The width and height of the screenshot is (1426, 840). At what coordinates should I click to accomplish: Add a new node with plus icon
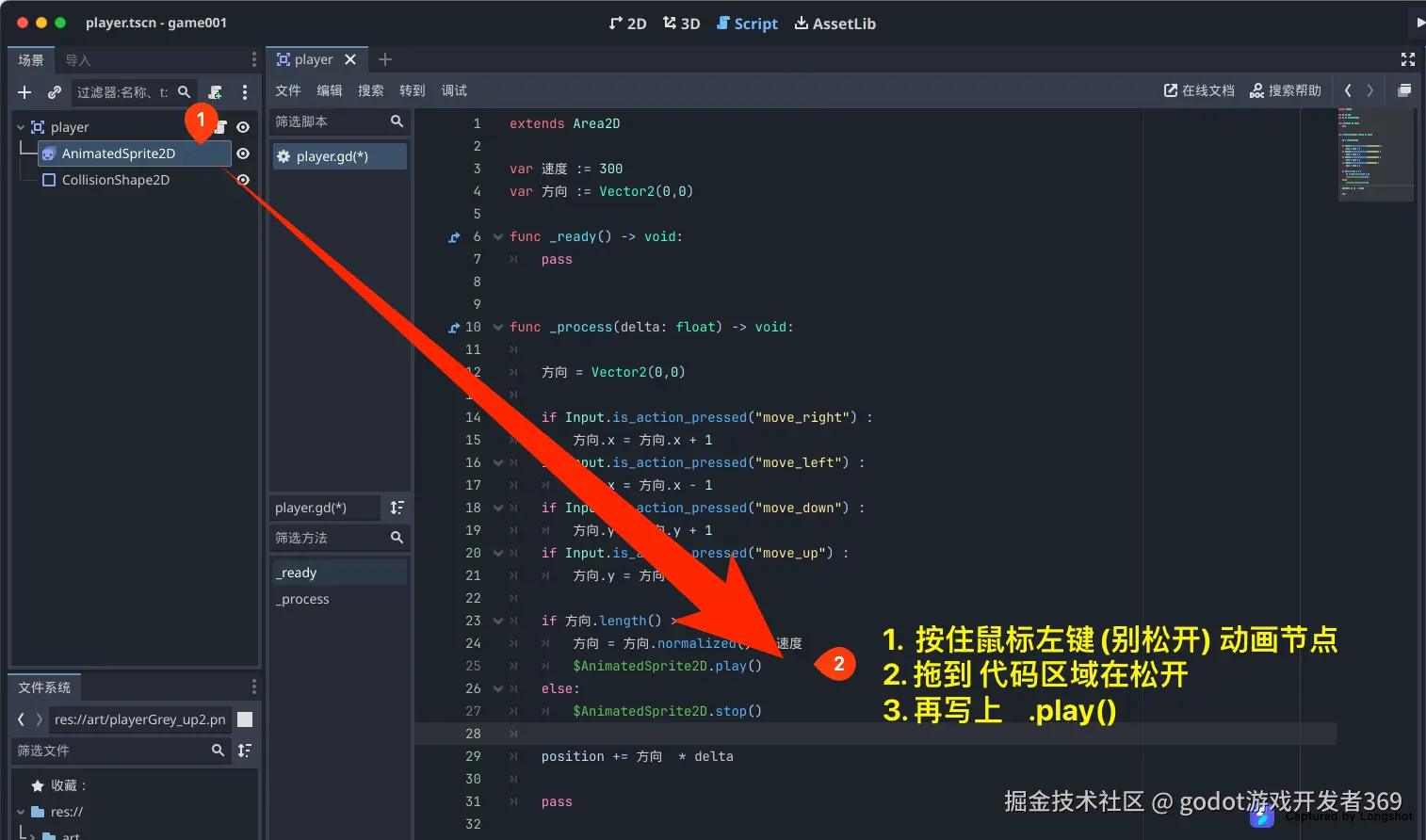[24, 92]
